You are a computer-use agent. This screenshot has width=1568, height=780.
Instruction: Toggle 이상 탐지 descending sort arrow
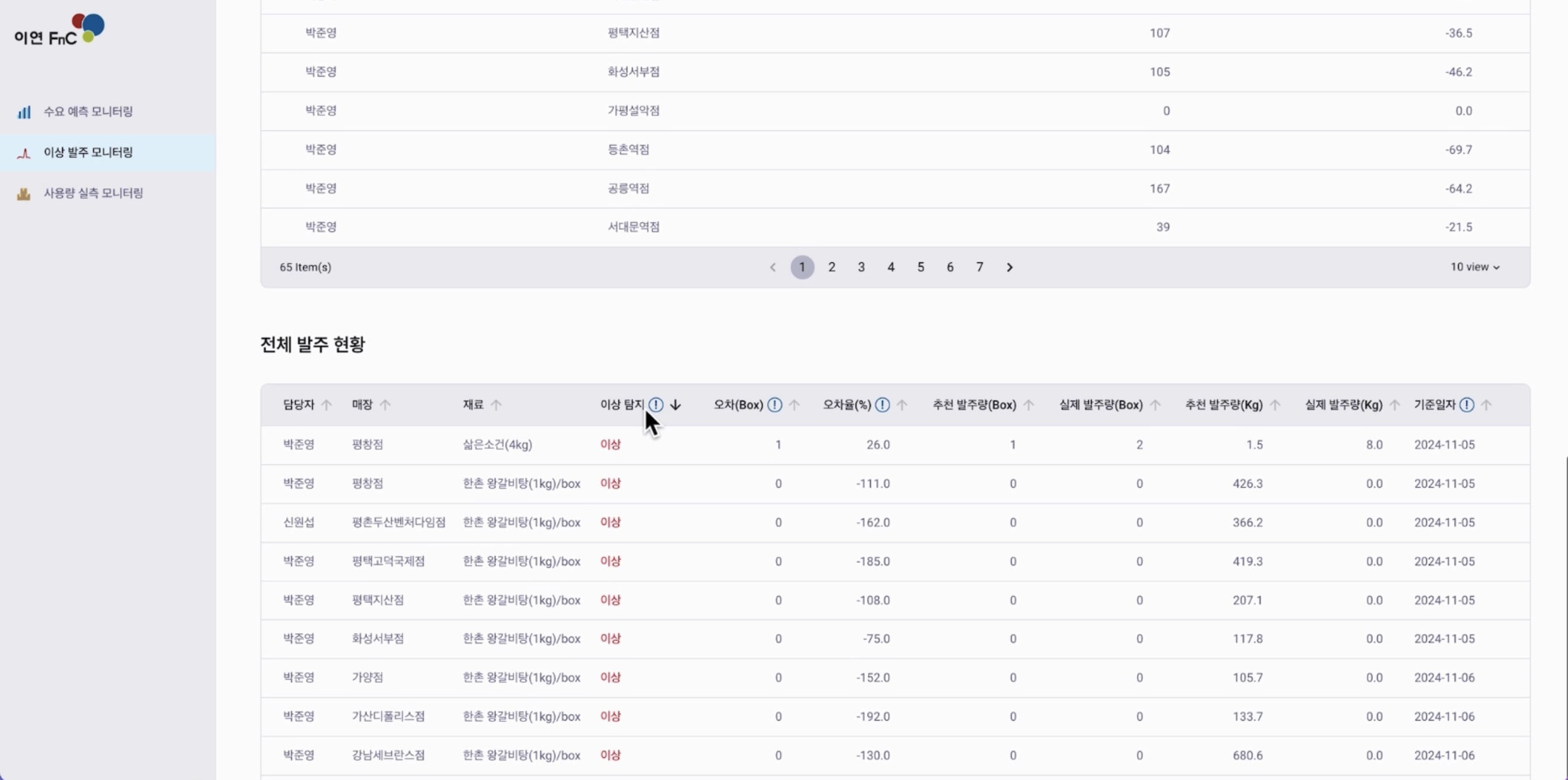point(675,404)
